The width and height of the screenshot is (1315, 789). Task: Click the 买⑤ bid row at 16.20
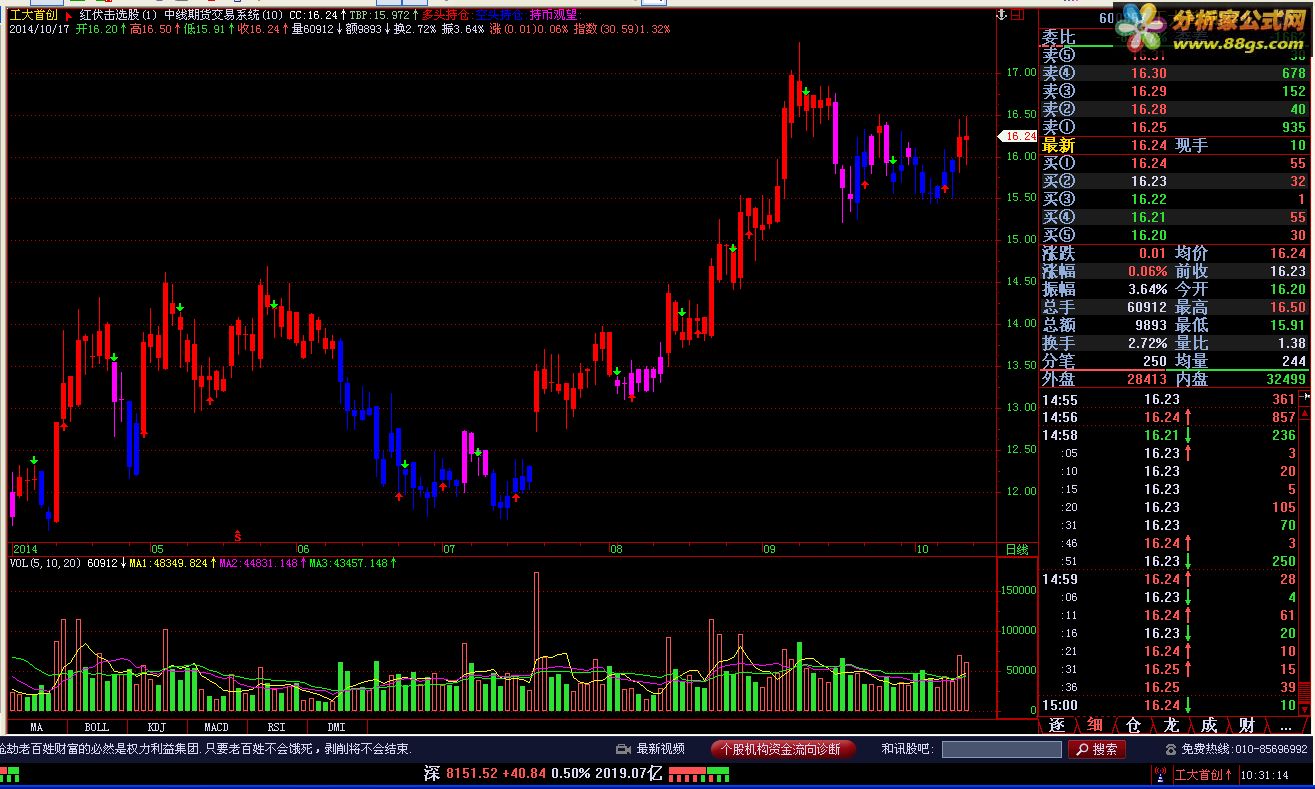click(1174, 235)
